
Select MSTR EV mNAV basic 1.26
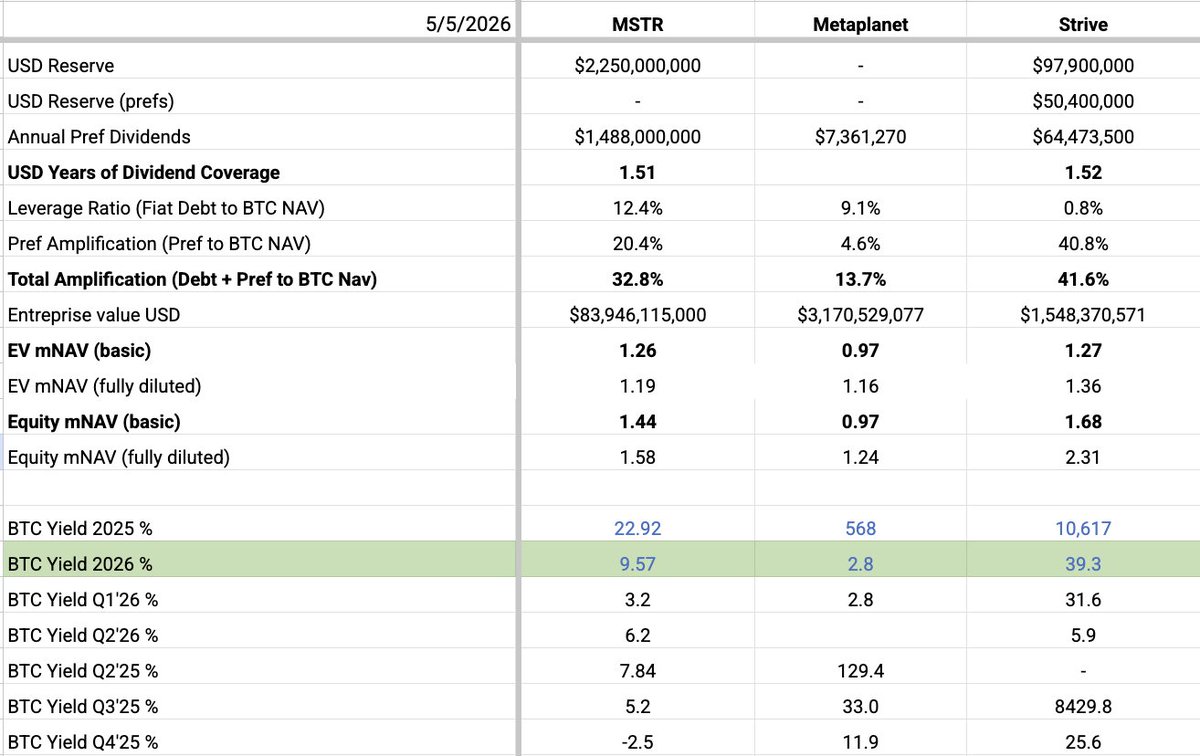coord(638,350)
